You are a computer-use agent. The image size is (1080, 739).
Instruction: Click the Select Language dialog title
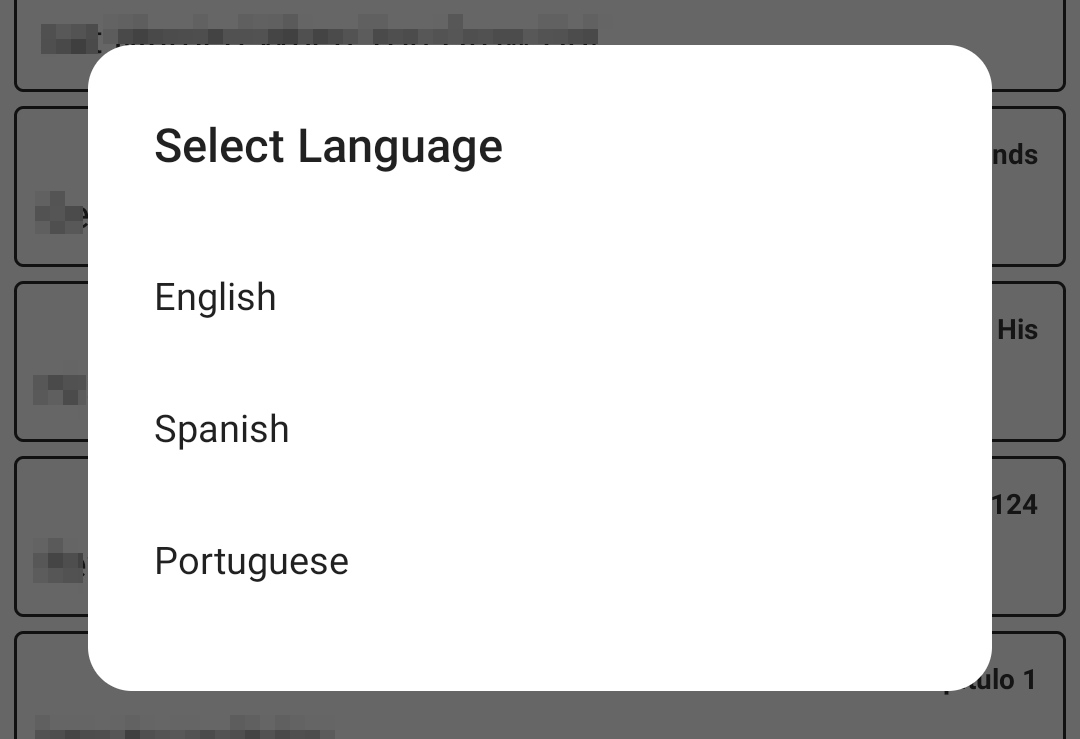pos(328,147)
